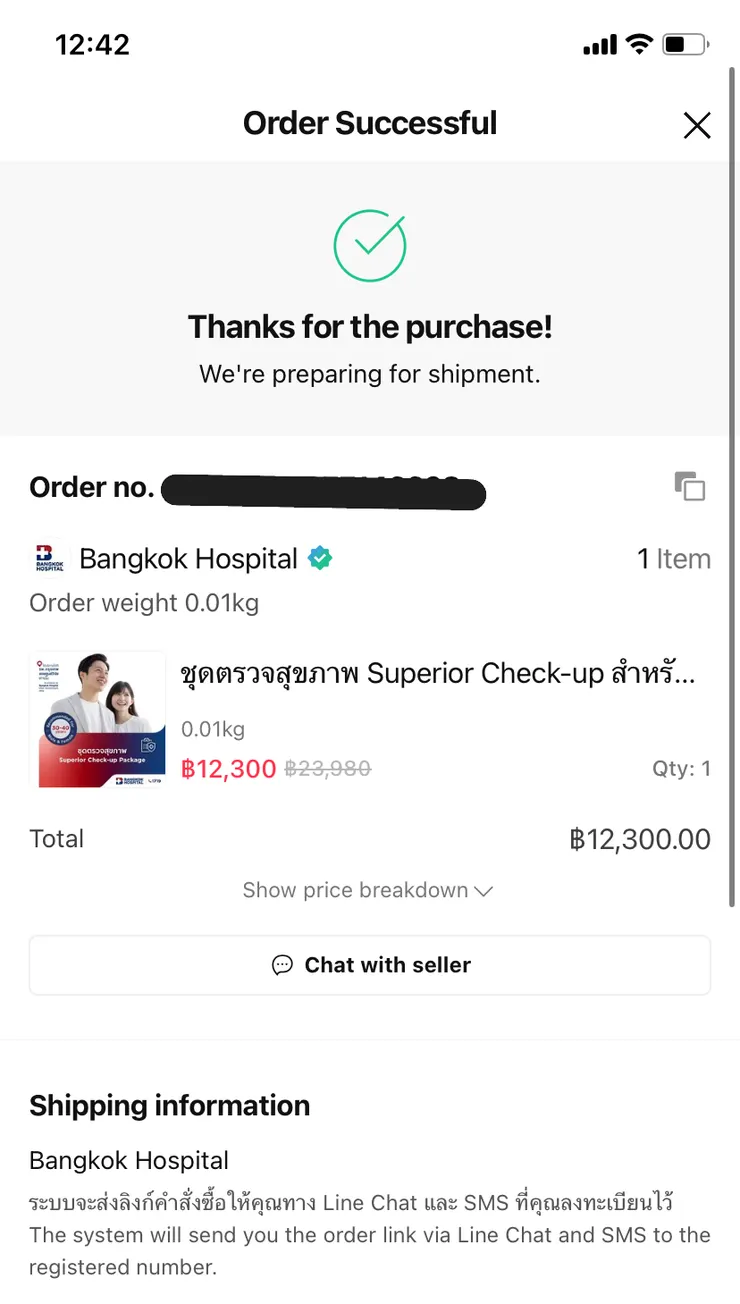Open the Superior Check-up product thumbnail
This screenshot has width=740, height=1304.
pyautogui.click(x=98, y=719)
